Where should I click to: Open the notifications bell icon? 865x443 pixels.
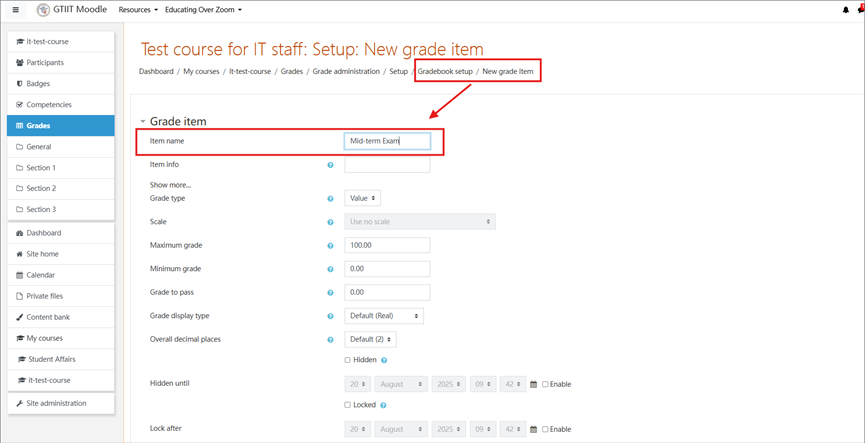pyautogui.click(x=846, y=10)
